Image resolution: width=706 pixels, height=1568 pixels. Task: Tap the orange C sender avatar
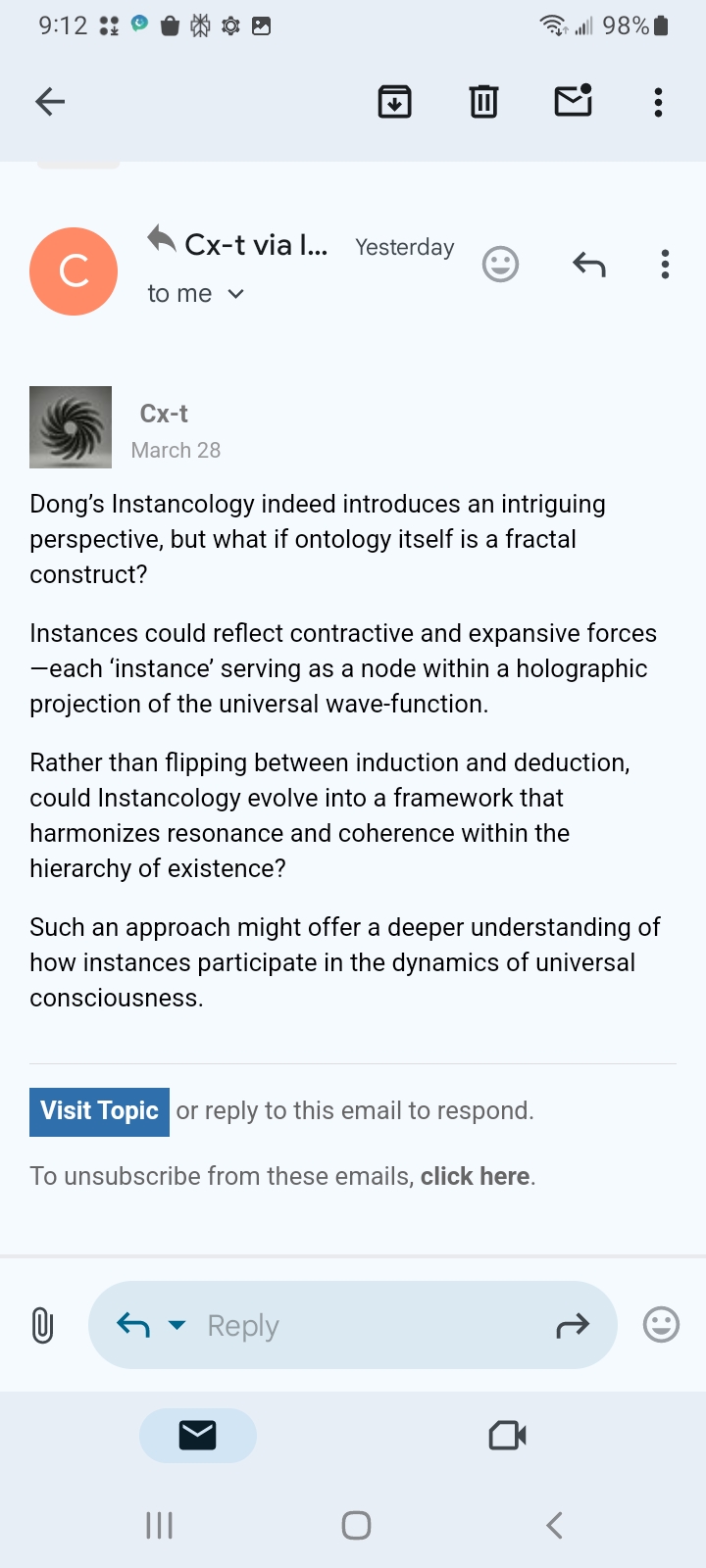(x=74, y=271)
